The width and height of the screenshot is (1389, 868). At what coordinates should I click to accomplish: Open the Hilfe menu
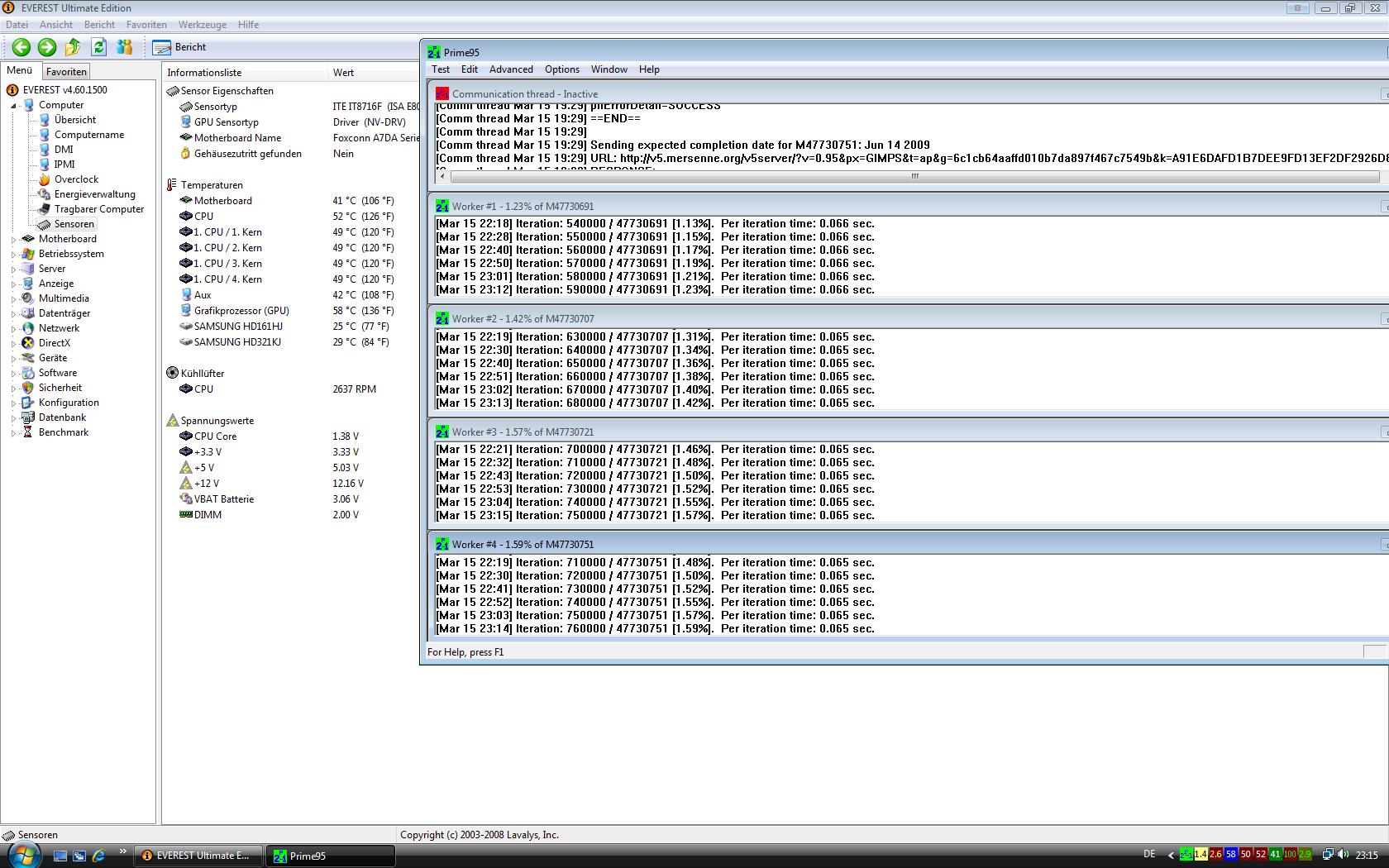pos(248,25)
